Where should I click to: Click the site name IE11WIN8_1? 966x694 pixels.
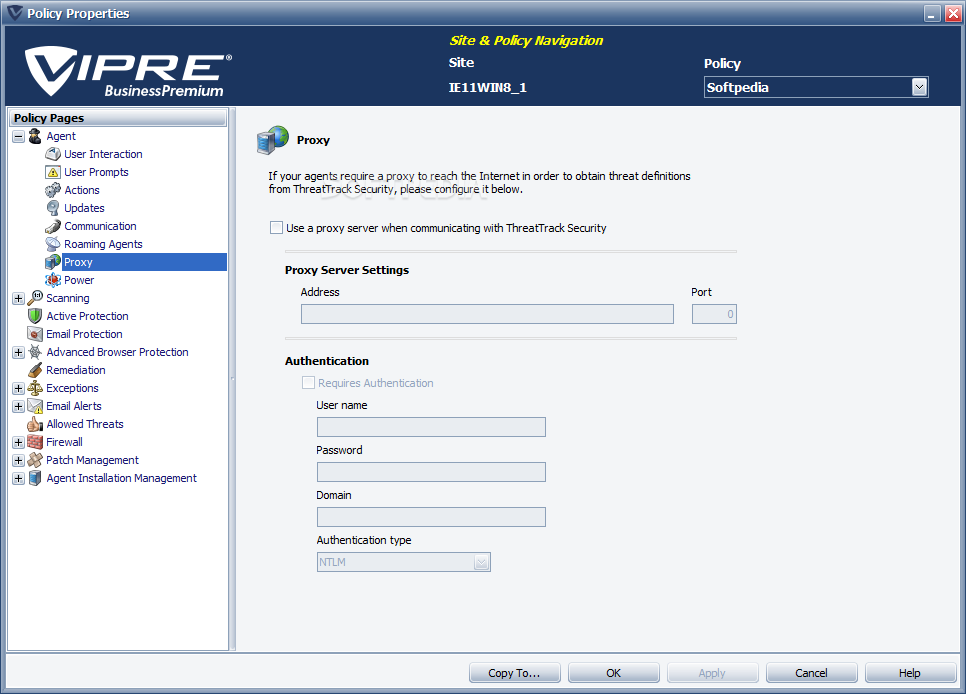click(x=487, y=88)
